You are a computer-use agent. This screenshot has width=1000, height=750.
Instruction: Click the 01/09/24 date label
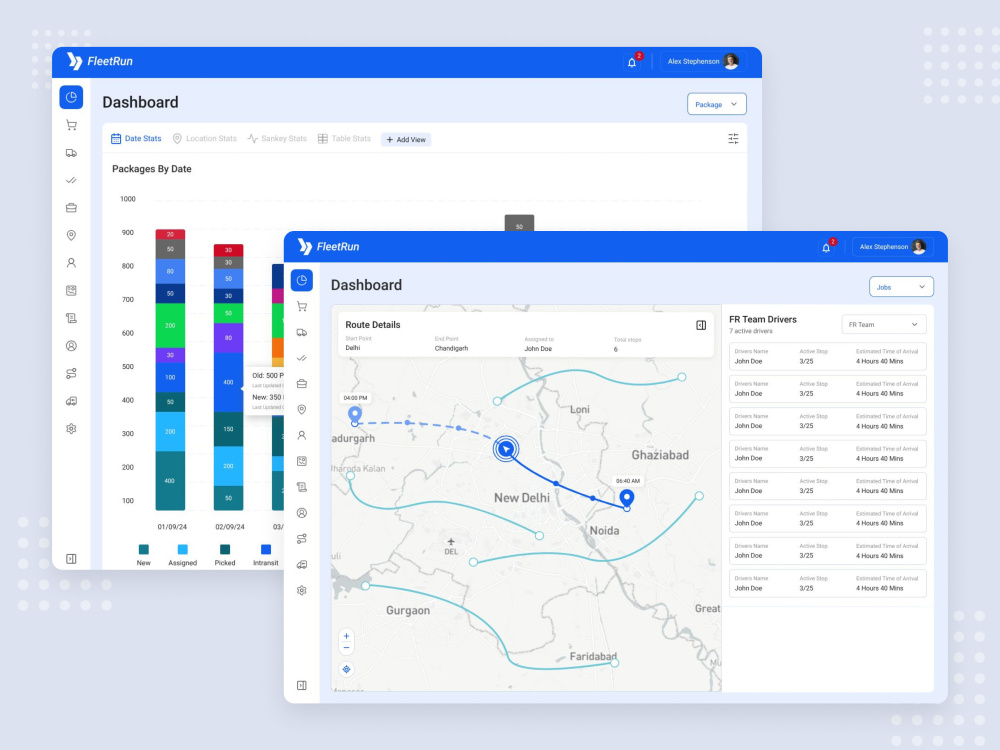pos(172,527)
